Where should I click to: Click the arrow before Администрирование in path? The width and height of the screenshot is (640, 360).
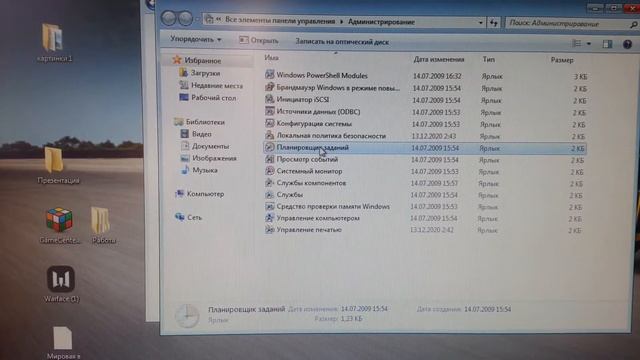tap(342, 22)
